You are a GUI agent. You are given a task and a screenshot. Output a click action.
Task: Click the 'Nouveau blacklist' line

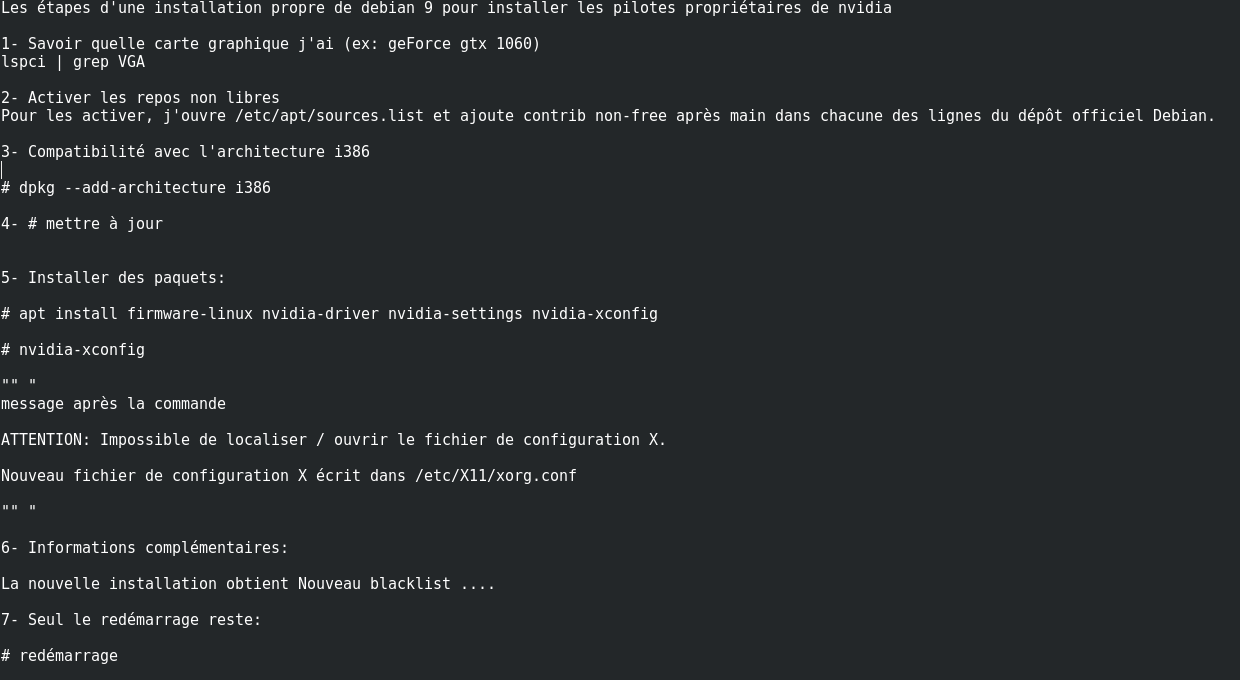pyautogui.click(x=248, y=584)
